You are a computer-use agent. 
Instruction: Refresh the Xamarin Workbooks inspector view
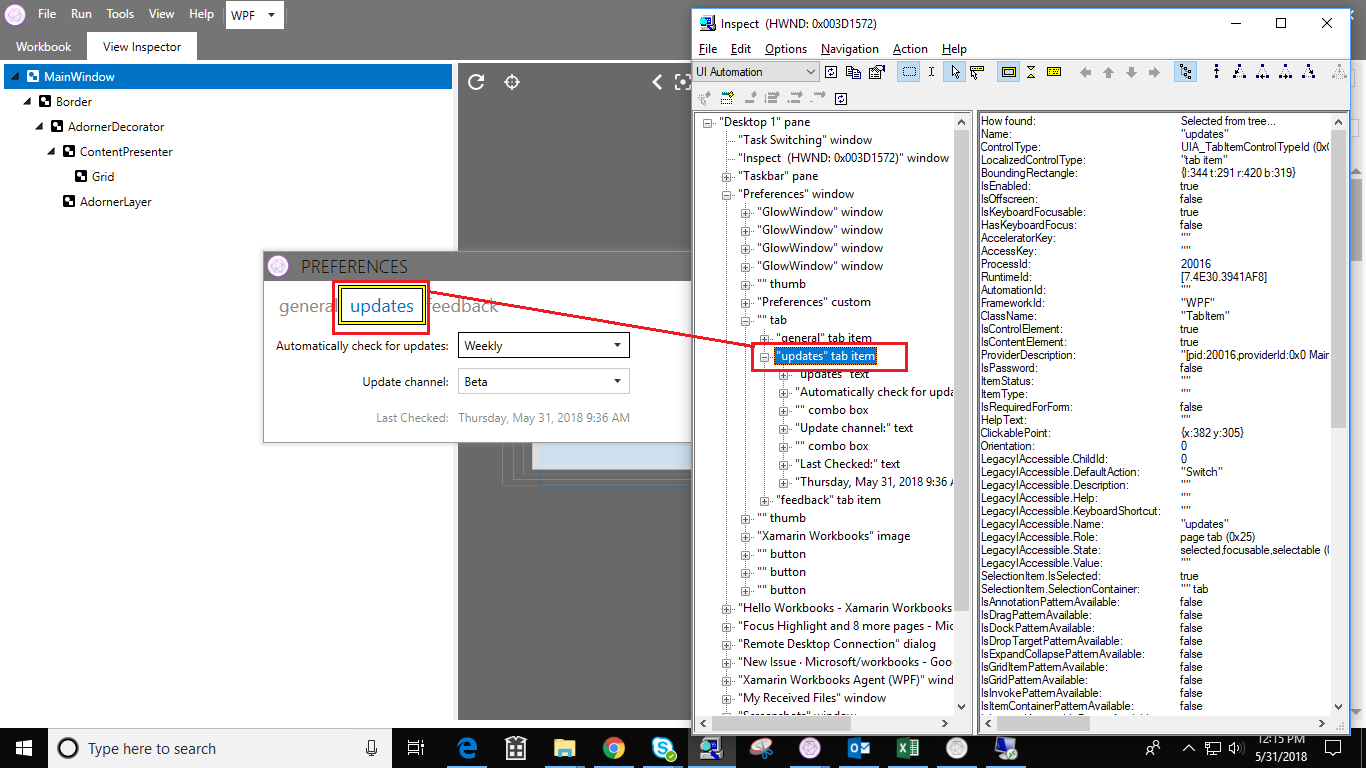pyautogui.click(x=477, y=82)
